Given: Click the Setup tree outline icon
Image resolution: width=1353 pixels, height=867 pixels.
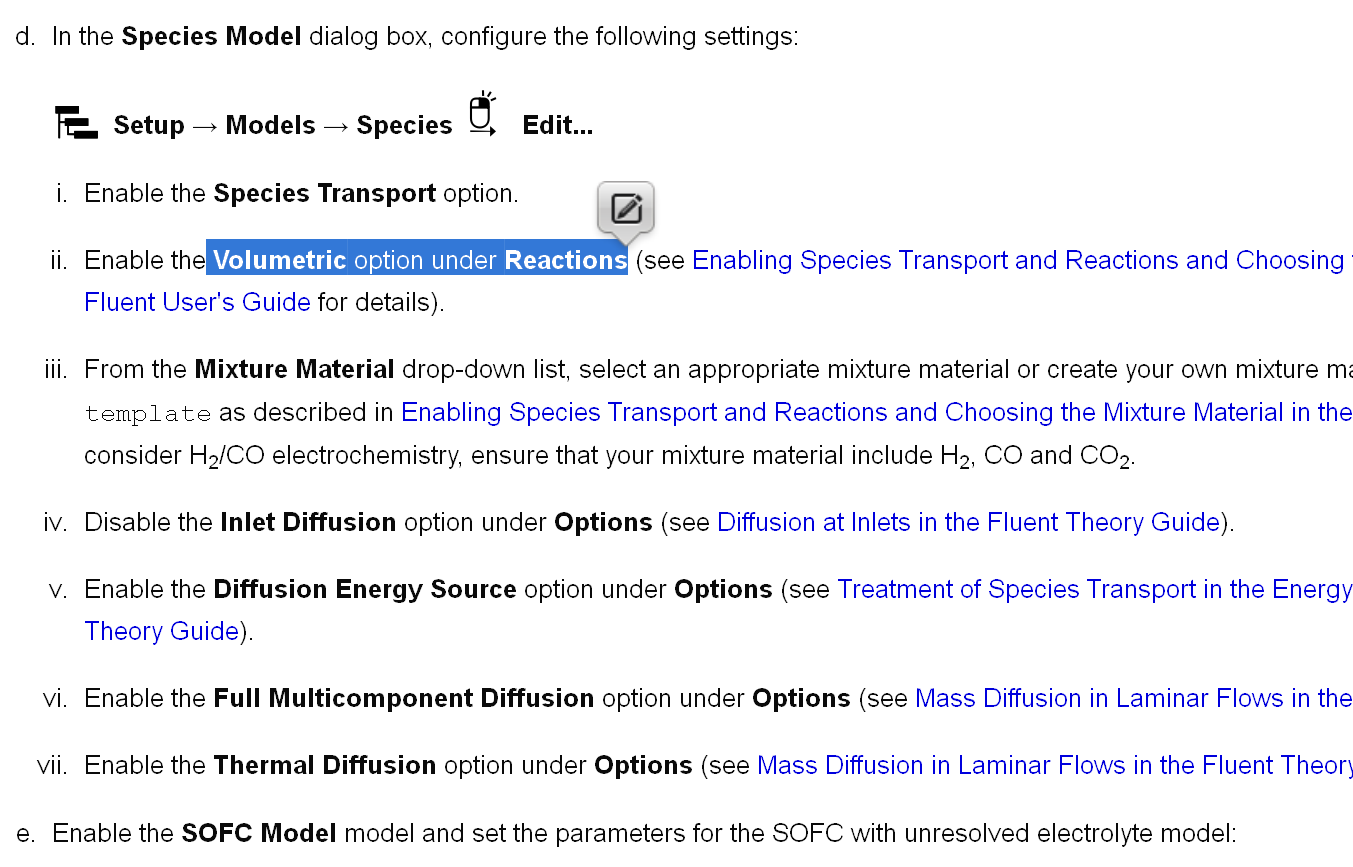Looking at the screenshot, I should [76, 123].
